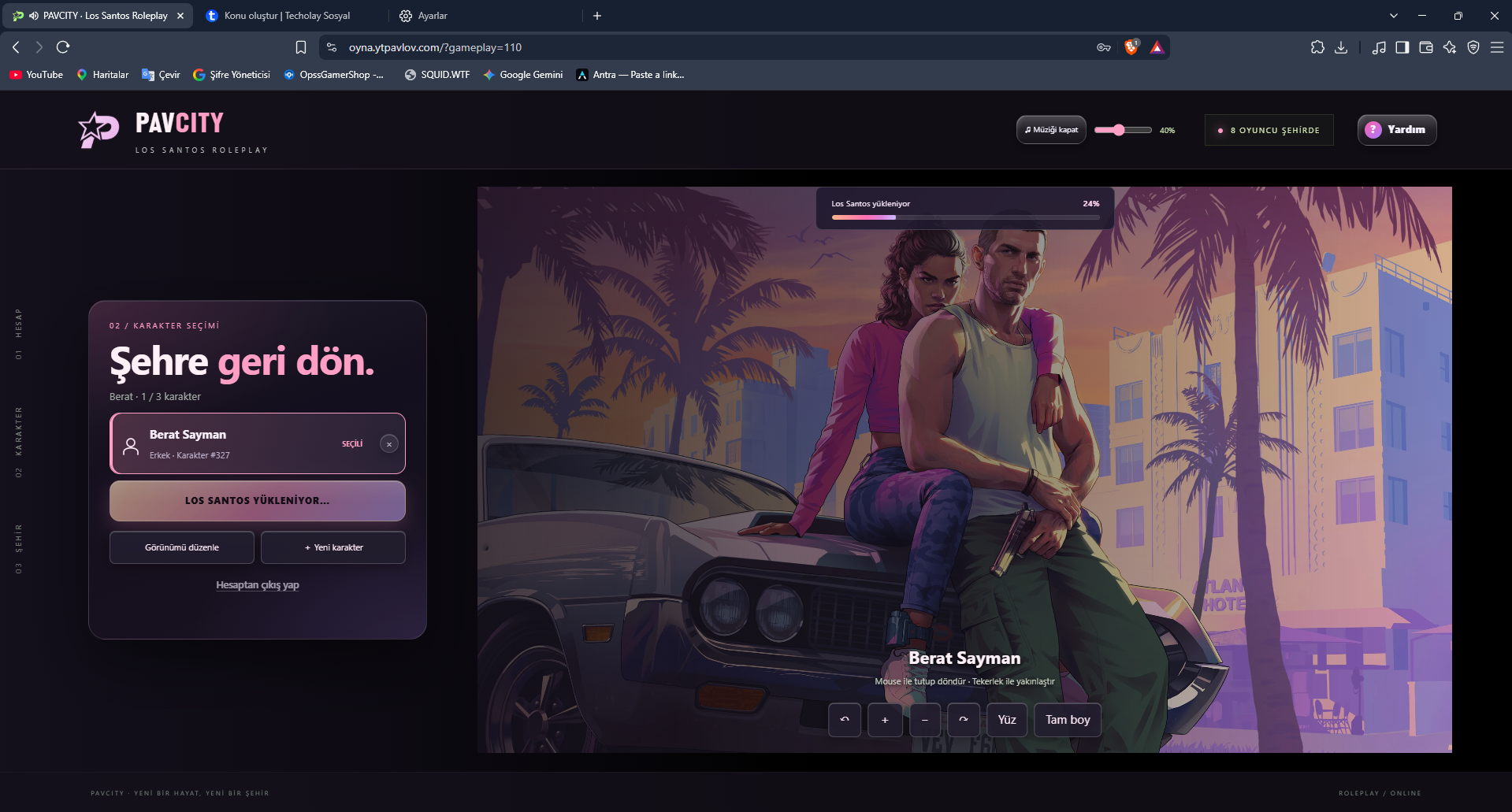Toggle music with Müziği kapat button
This screenshot has height=812, width=1512.
click(1051, 130)
